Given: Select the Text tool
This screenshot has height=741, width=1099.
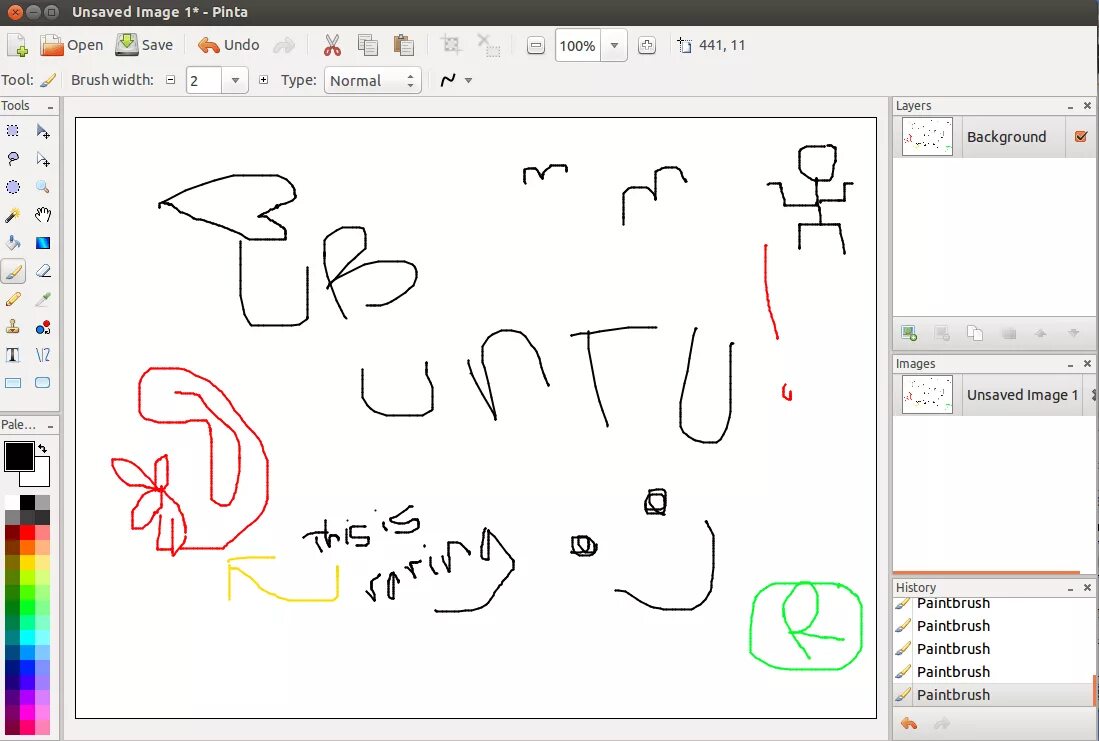Looking at the screenshot, I should coord(13,355).
